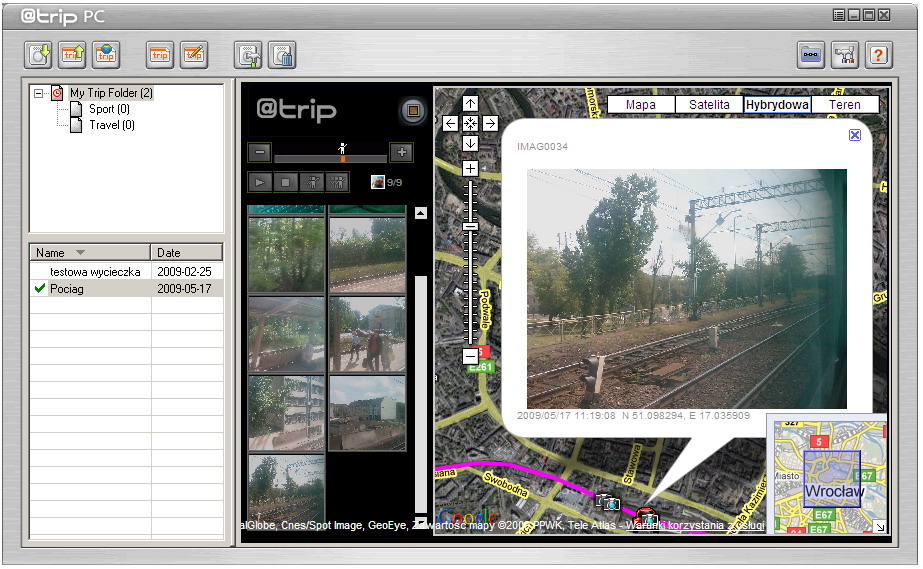This screenshot has height=569, width=923.
Task: Collapse the overview minimap corner arrow
Action: coord(880,527)
